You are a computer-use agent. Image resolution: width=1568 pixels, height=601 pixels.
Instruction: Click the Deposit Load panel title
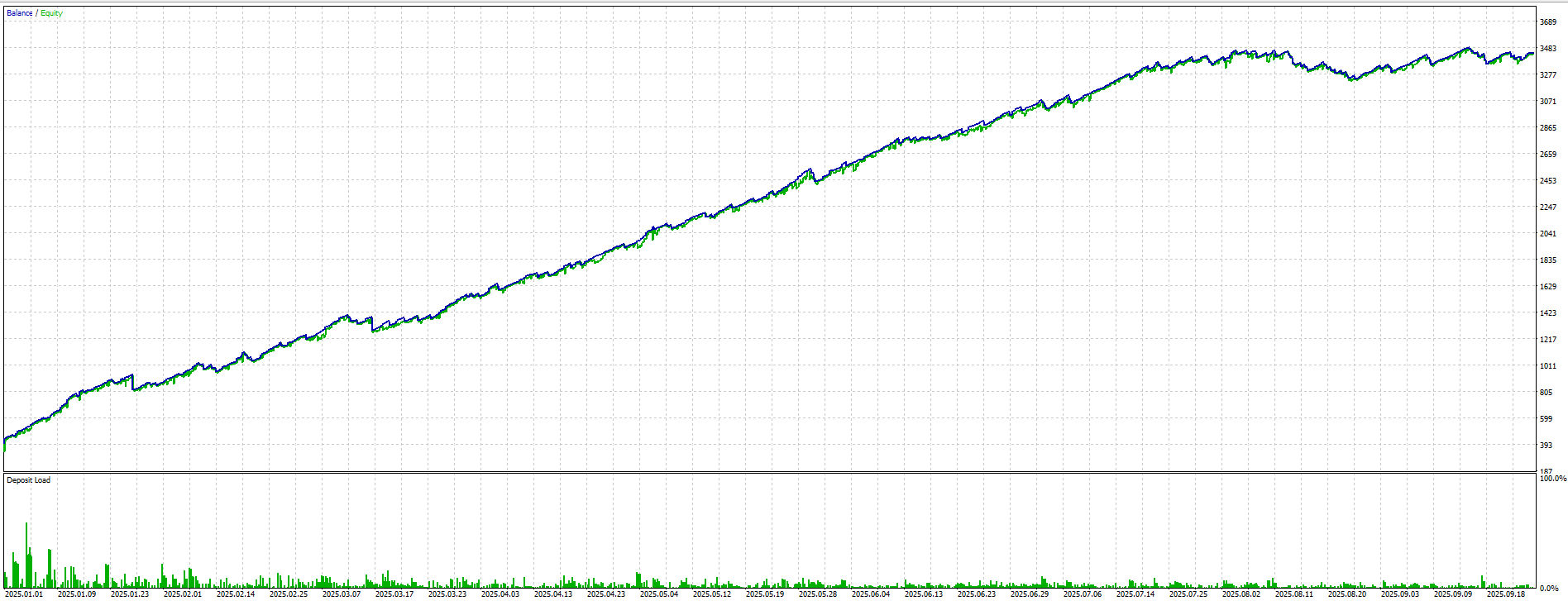point(28,480)
